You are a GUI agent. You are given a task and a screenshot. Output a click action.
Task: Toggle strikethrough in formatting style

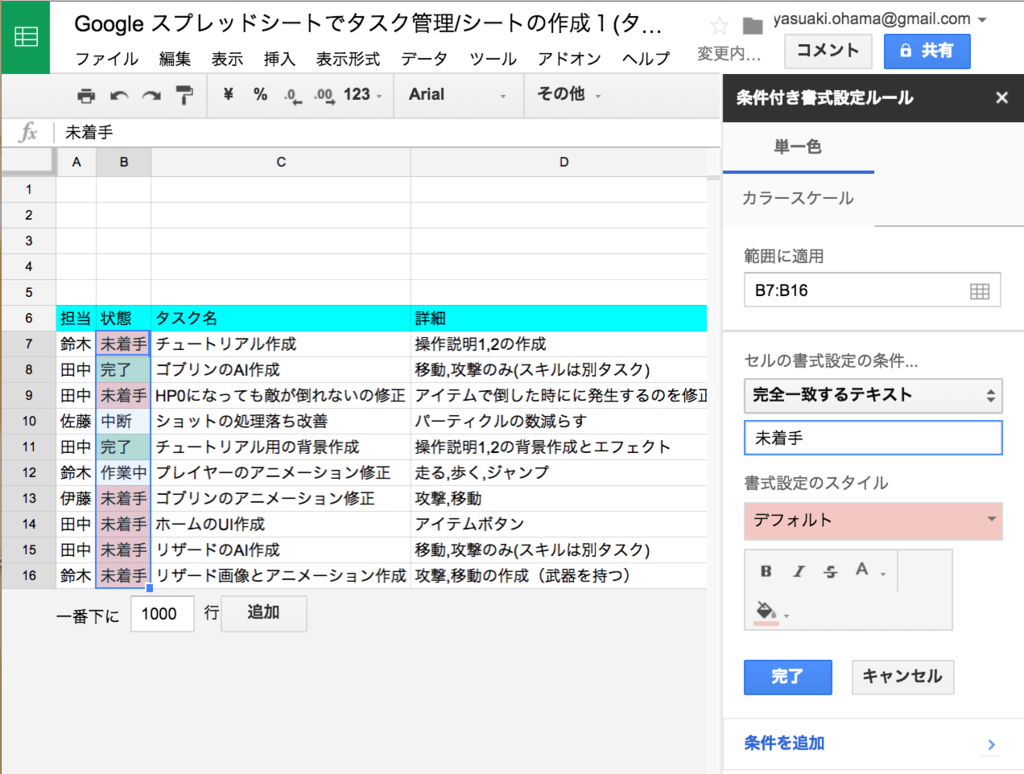point(830,572)
